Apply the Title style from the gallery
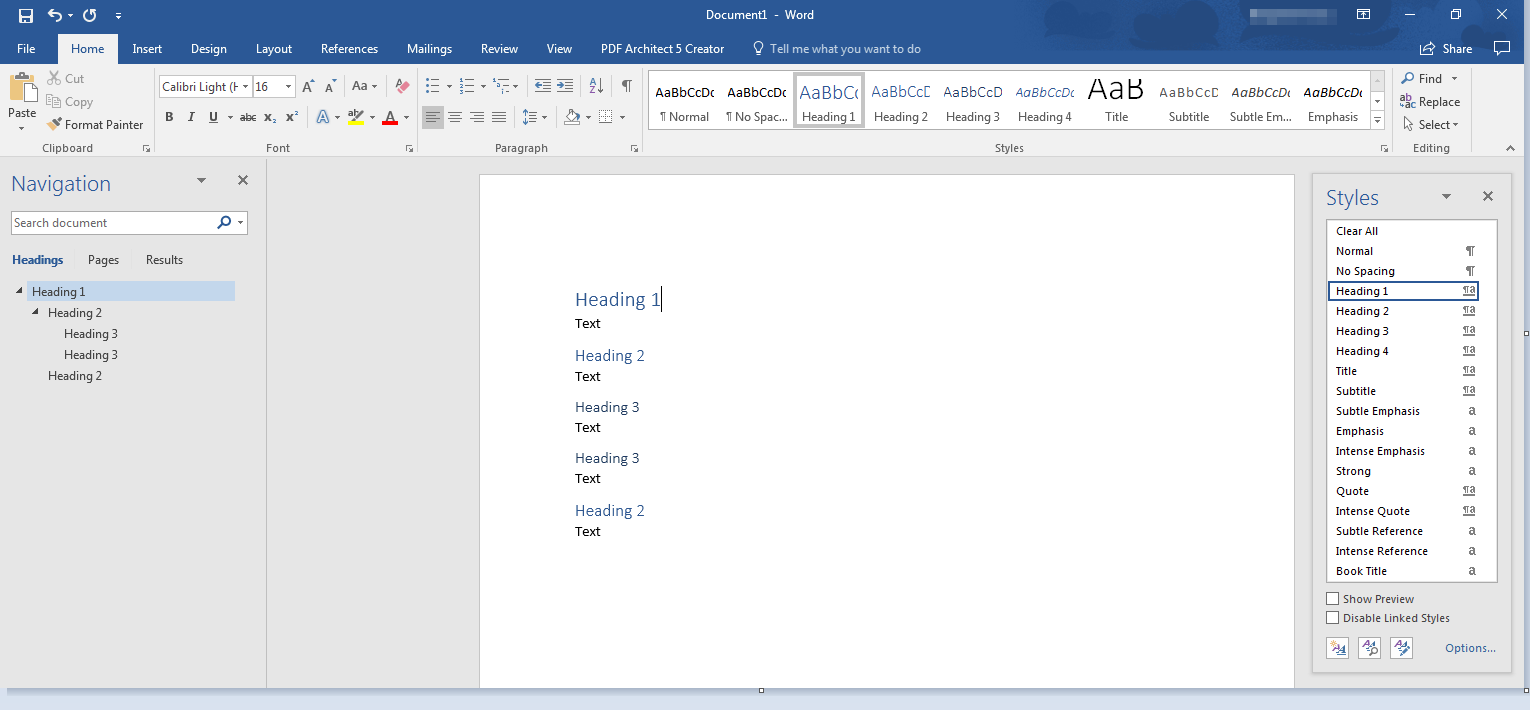This screenshot has width=1530, height=710. click(1116, 100)
